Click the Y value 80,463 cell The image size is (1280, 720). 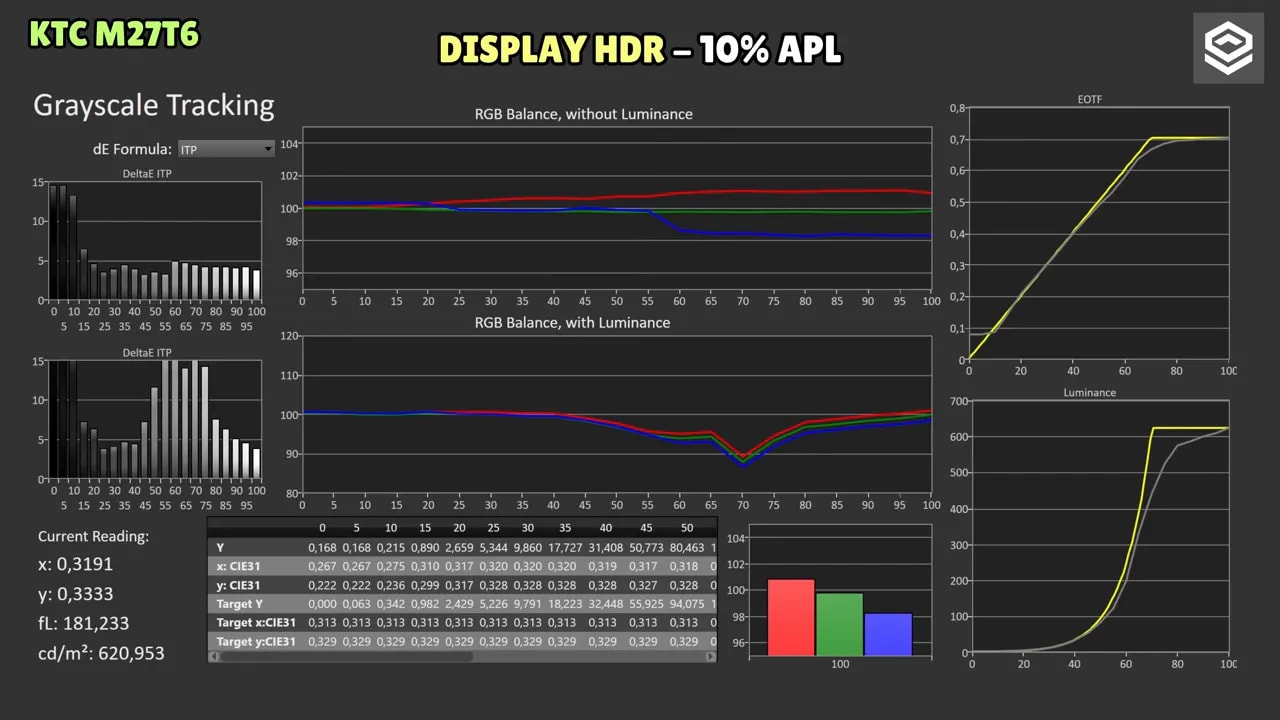[687, 547]
